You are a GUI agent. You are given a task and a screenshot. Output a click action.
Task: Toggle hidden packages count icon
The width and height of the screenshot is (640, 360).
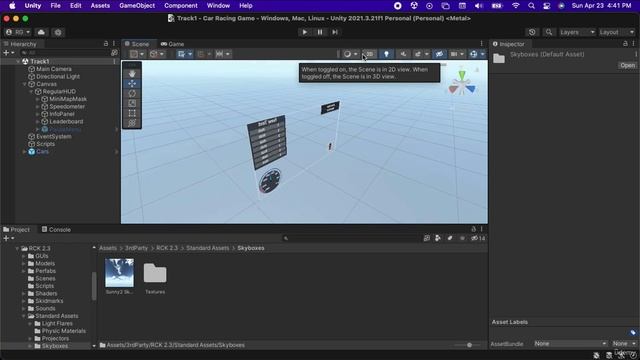pyautogui.click(x=478, y=238)
